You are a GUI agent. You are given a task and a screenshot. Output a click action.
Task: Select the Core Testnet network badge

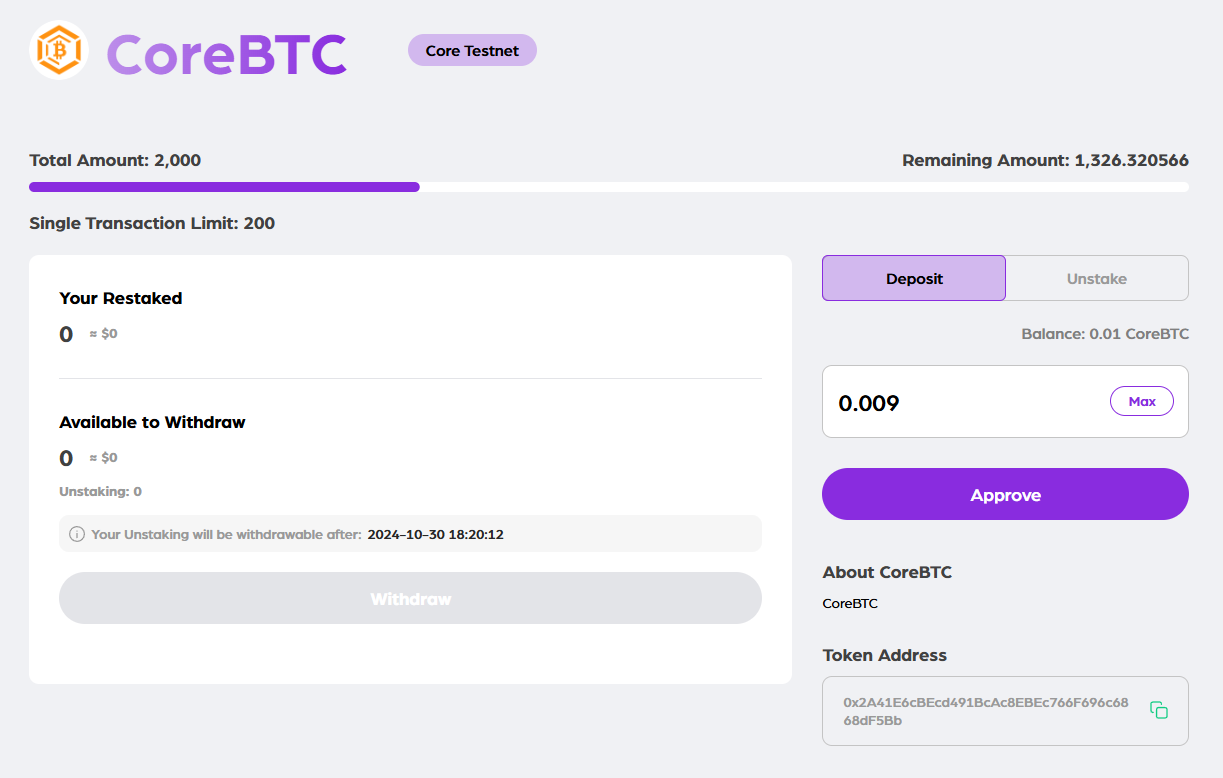point(472,51)
